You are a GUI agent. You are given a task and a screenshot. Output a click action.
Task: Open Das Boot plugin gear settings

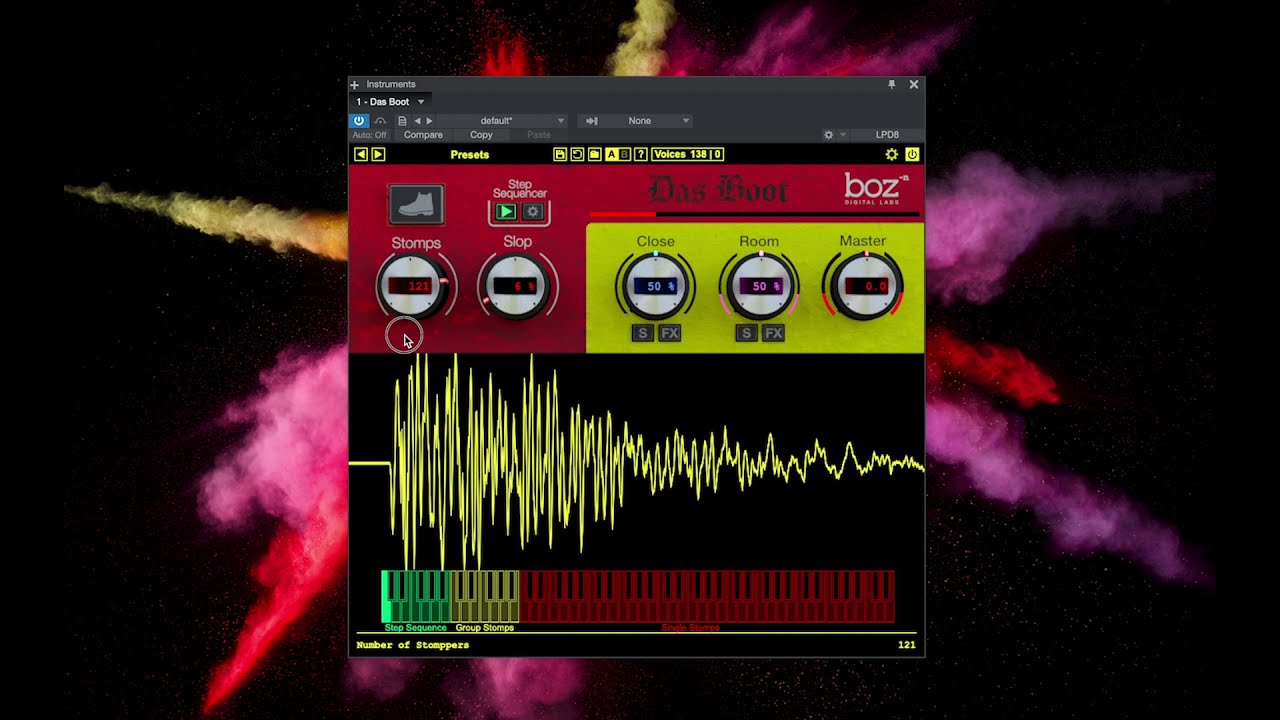[x=892, y=154]
